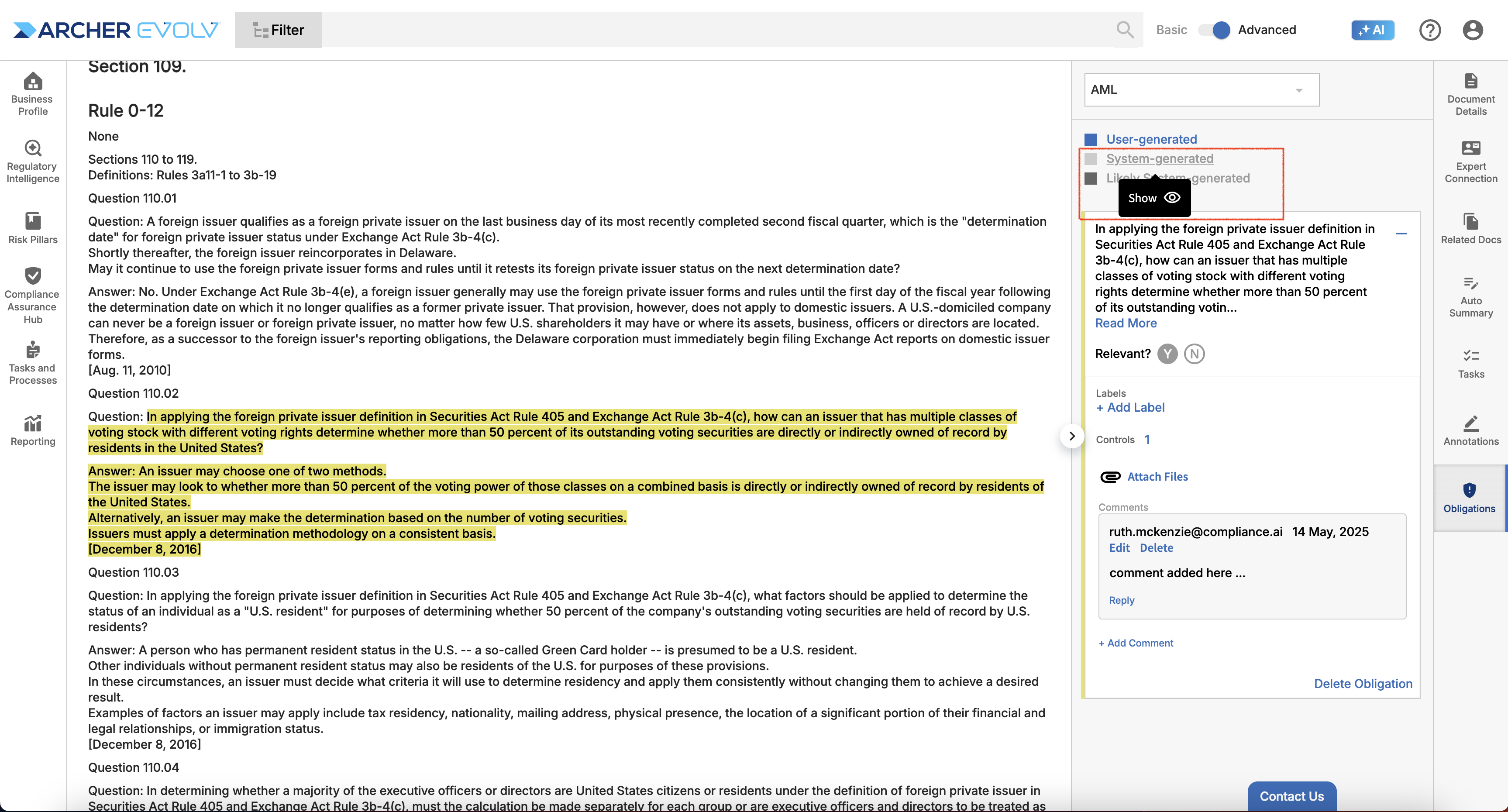Show Related Docs panel
Viewport: 1508px width, 812px height.
coord(1470,228)
